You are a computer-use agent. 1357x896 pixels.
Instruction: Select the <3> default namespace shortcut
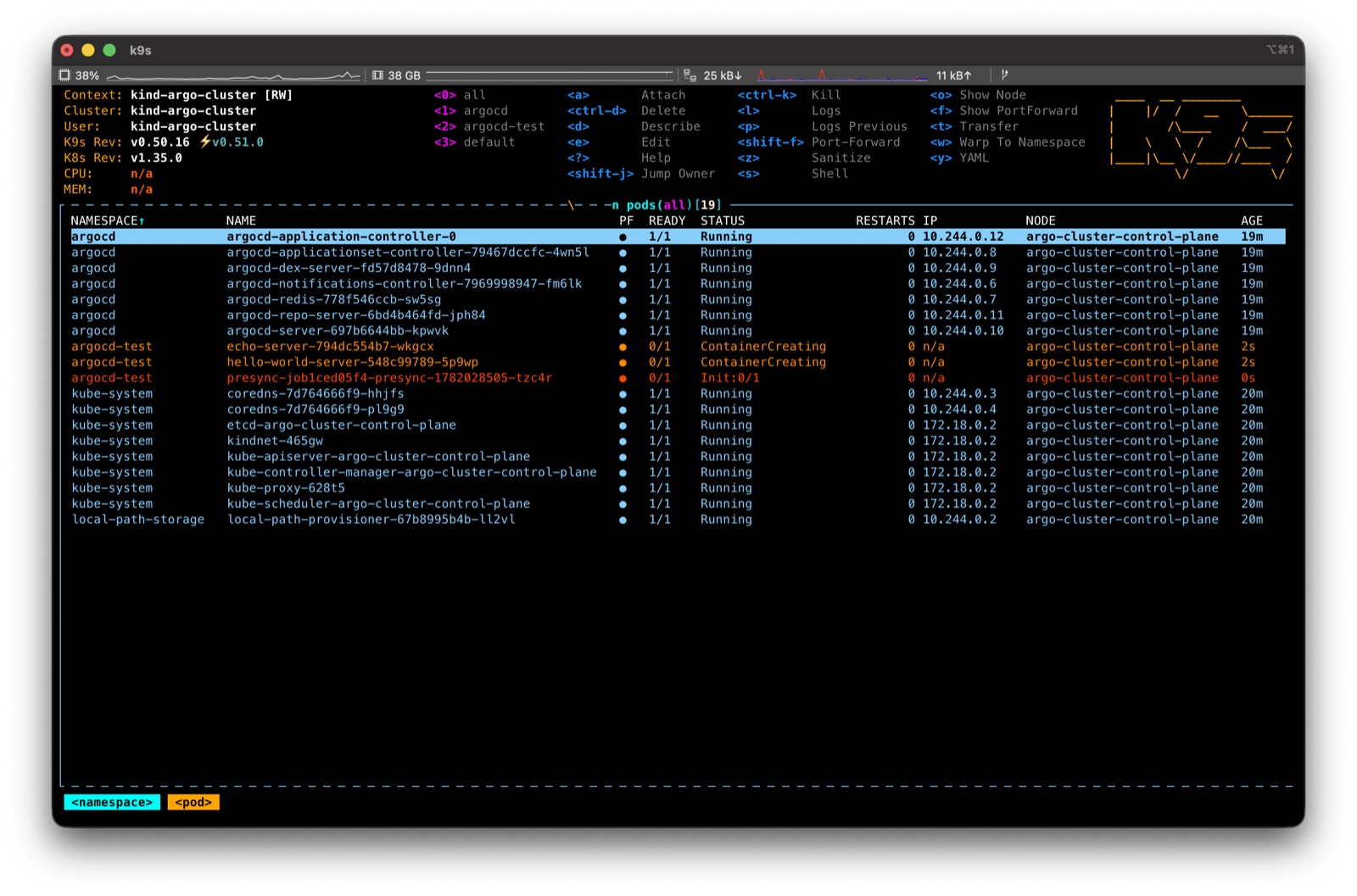point(475,142)
